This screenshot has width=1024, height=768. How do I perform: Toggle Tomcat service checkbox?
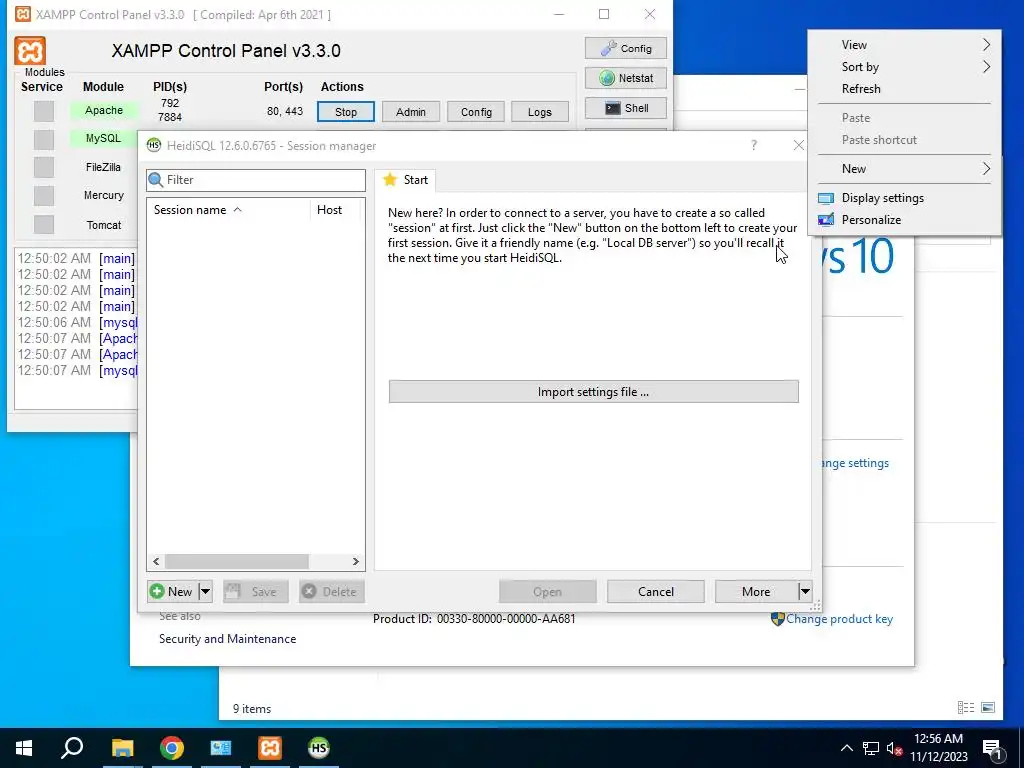click(44, 224)
